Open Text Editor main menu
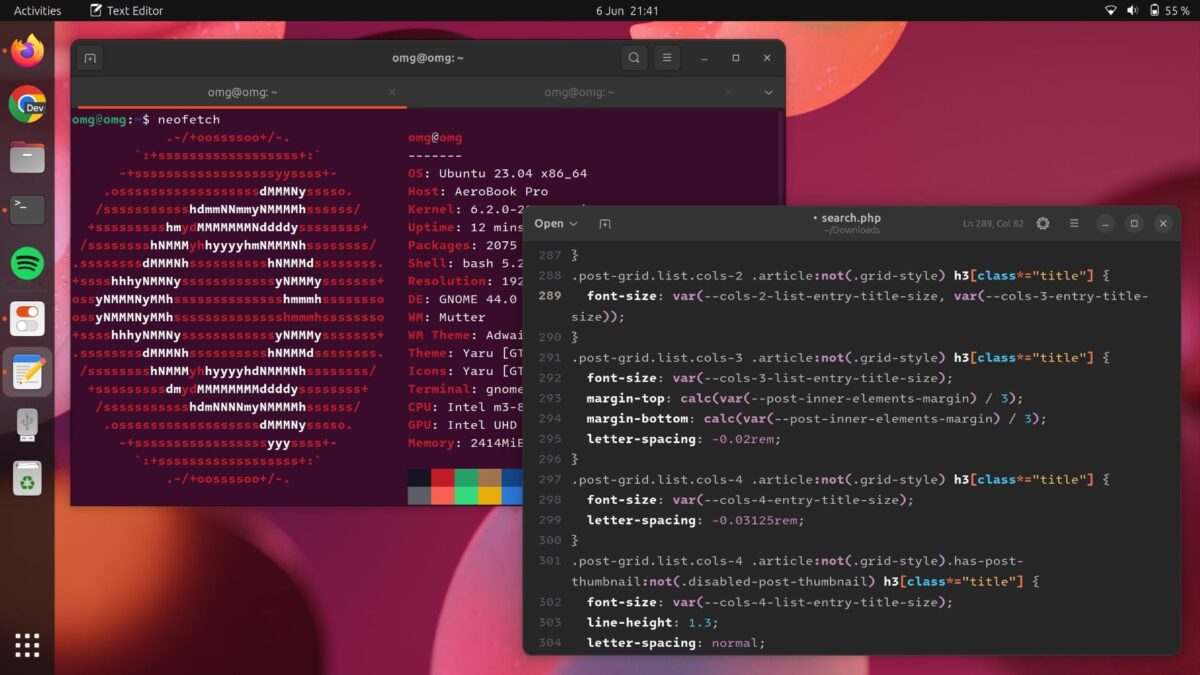The image size is (1200, 675). point(1074,224)
